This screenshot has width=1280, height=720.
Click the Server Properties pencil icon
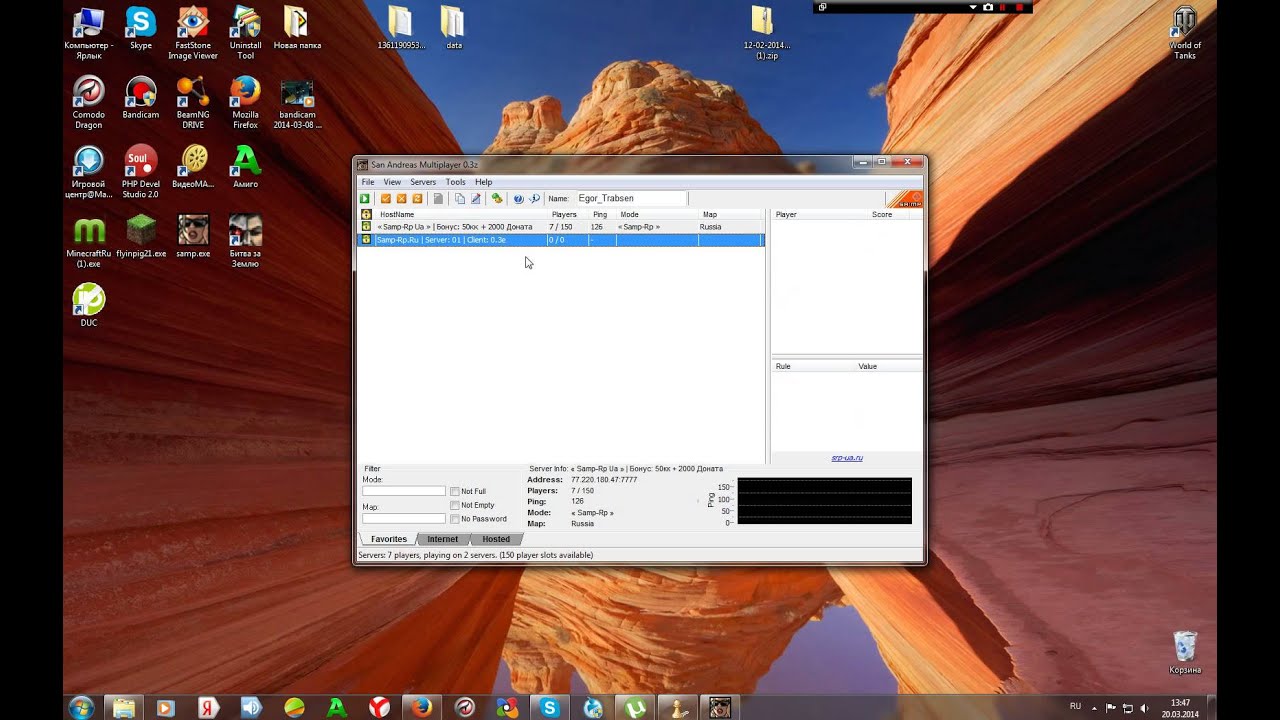[476, 199]
